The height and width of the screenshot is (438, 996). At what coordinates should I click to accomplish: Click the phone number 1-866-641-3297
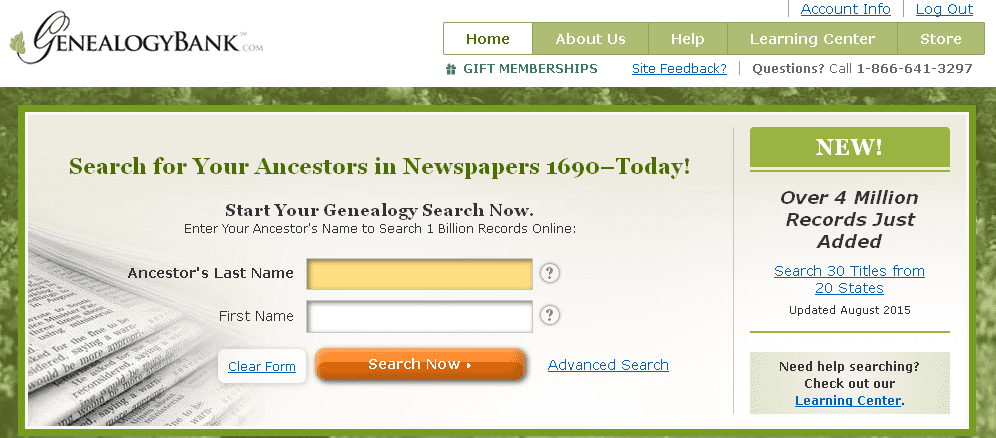(914, 69)
